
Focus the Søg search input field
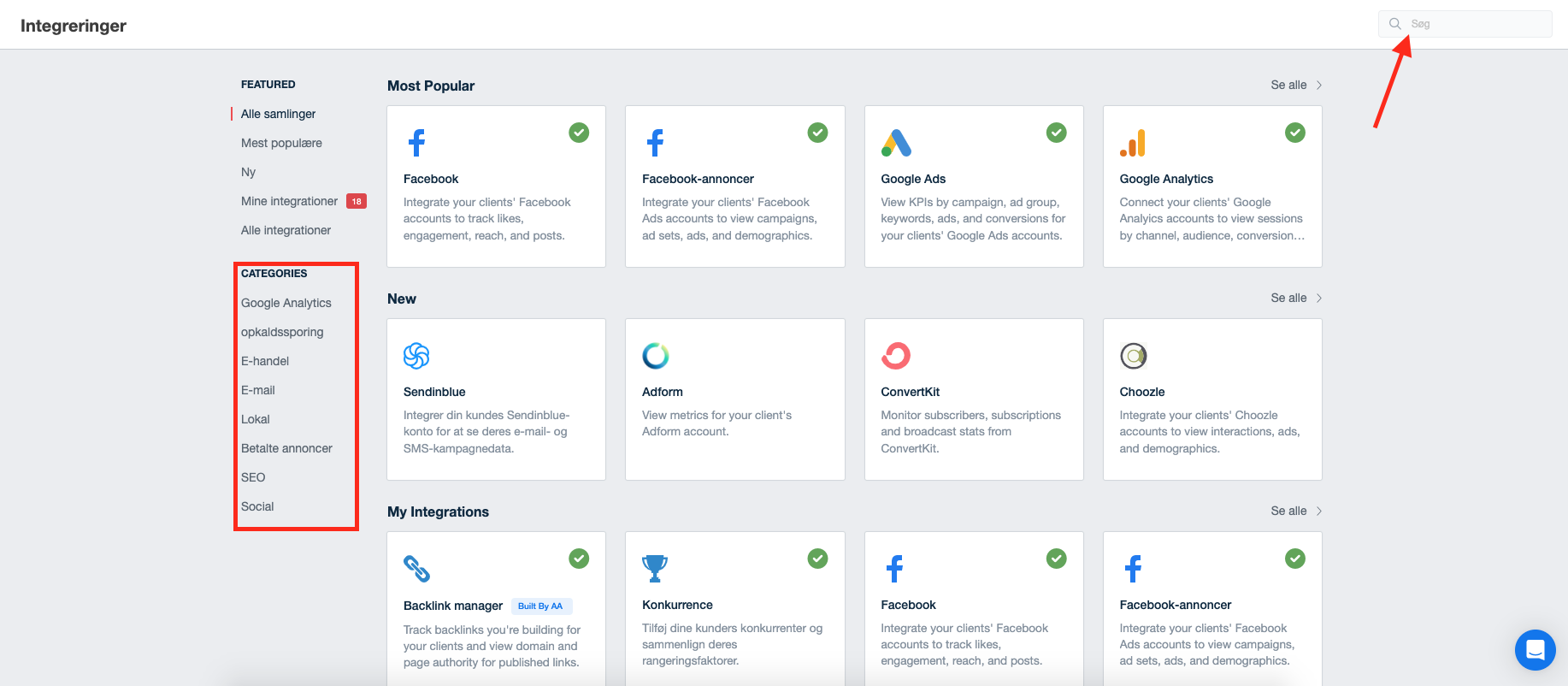point(1465,24)
